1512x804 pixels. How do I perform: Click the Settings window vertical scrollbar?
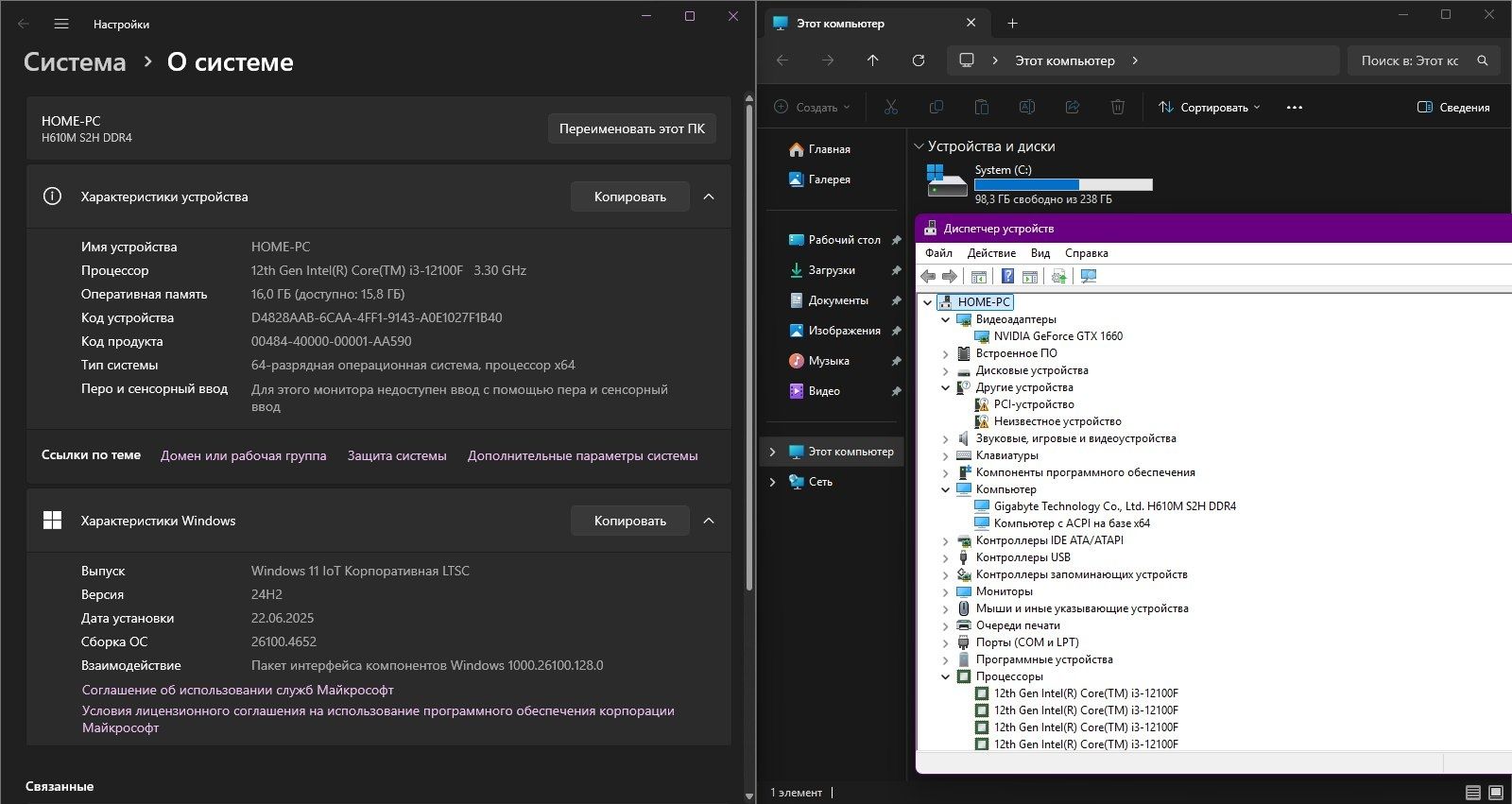tap(749, 350)
